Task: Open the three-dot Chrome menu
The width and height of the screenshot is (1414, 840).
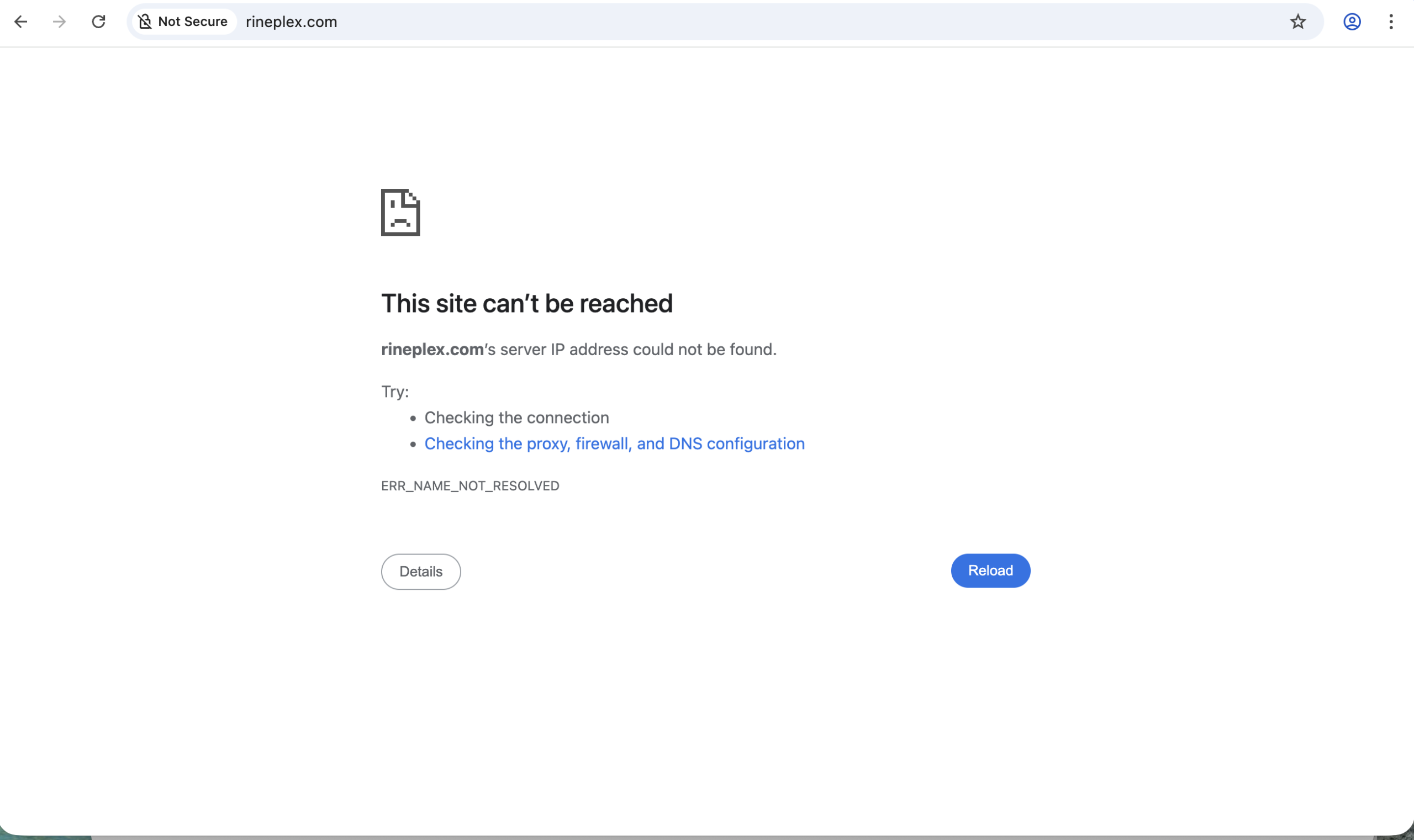Action: pos(1391,22)
